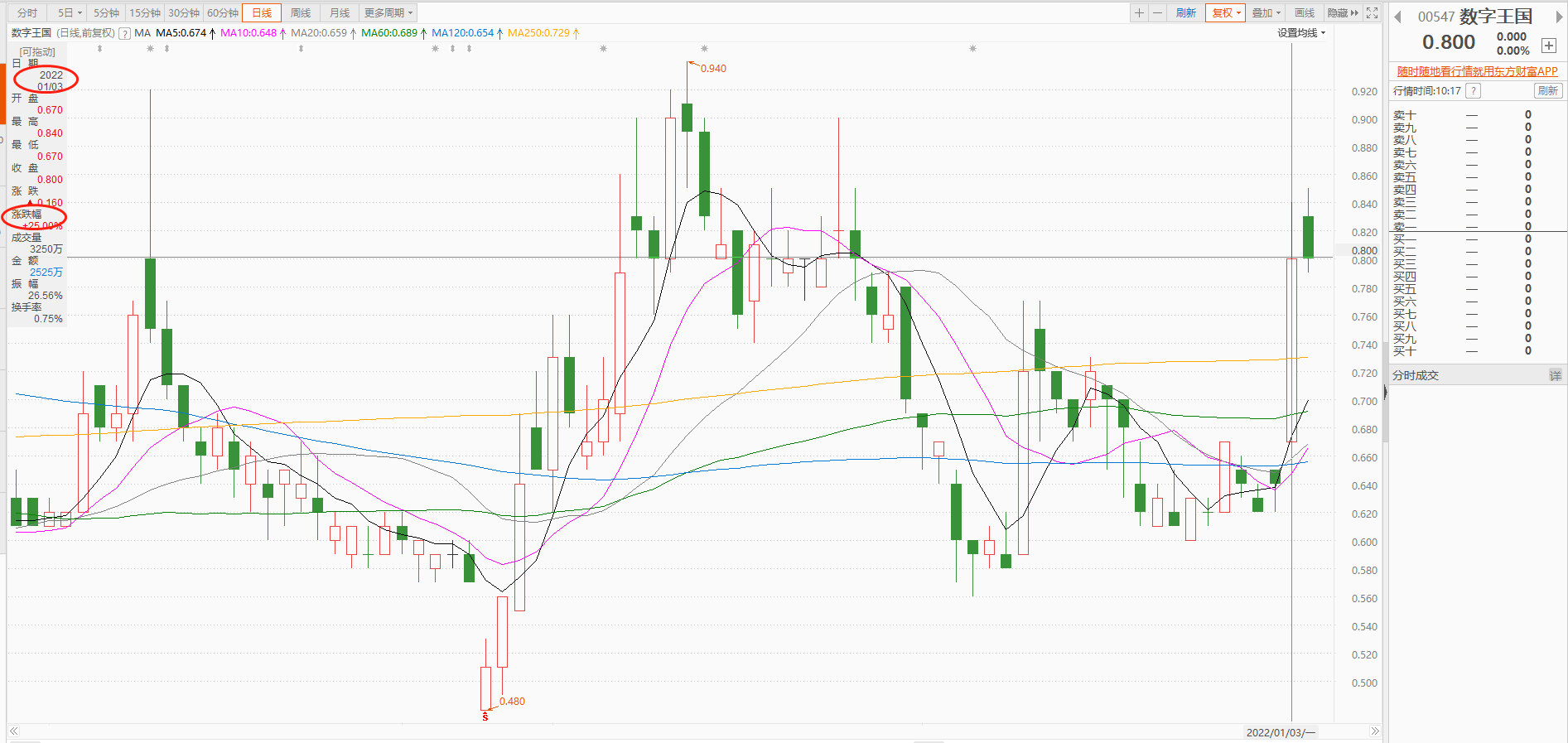1568x743 pixels.
Task: Open the 复权 dropdown
Action: pyautogui.click(x=1225, y=12)
